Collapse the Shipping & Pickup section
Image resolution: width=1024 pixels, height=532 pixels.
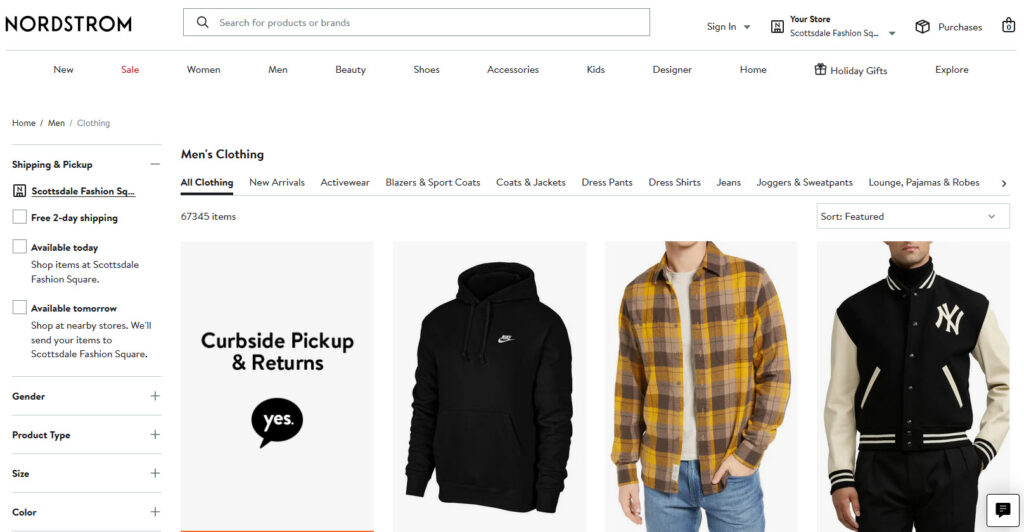pyautogui.click(x=155, y=164)
